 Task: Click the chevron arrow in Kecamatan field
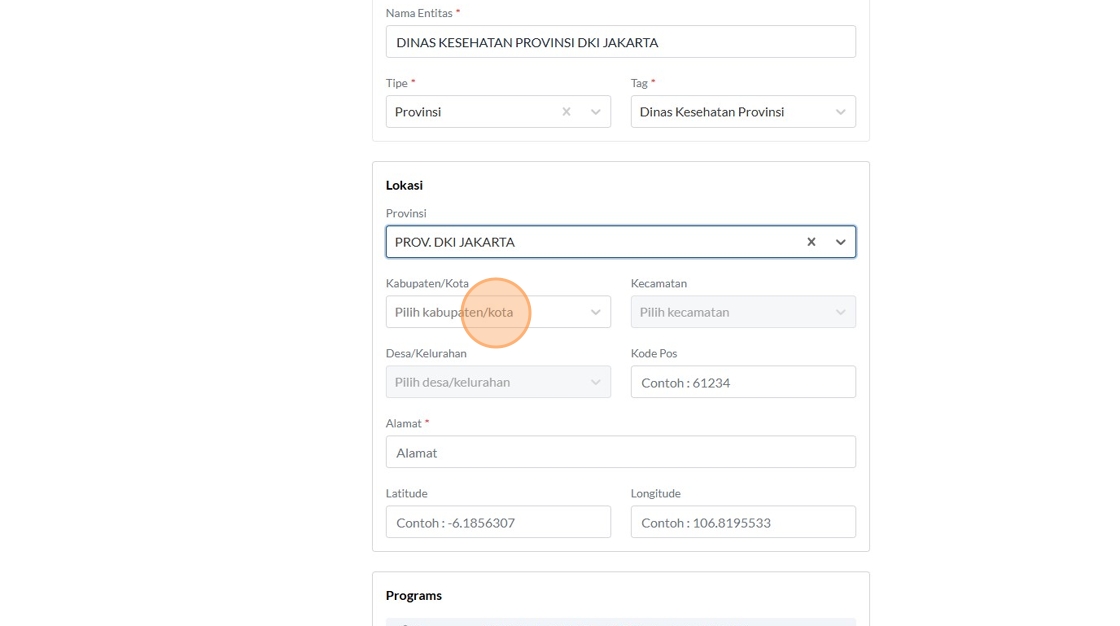click(840, 312)
